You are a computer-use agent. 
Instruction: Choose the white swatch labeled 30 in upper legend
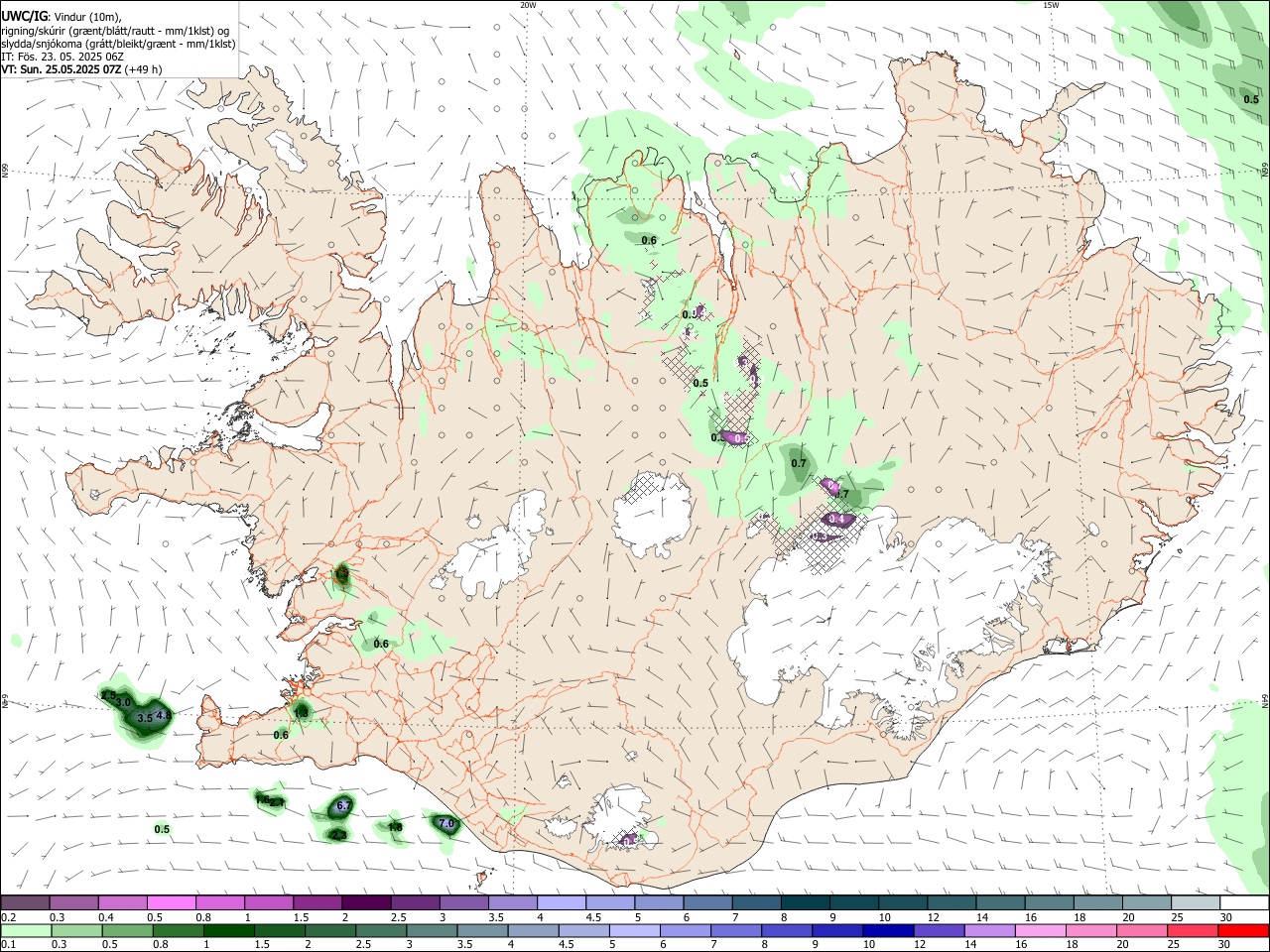click(1245, 903)
